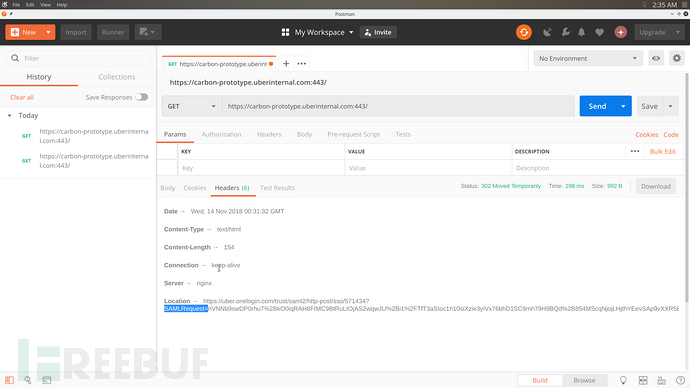690x388 pixels.
Task: Add a new request tab
Action: click(x=286, y=64)
